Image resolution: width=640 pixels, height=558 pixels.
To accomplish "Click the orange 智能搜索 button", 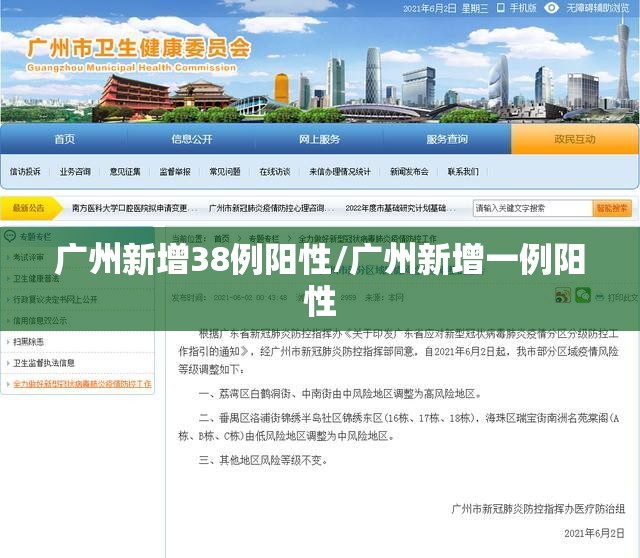I will coord(612,208).
